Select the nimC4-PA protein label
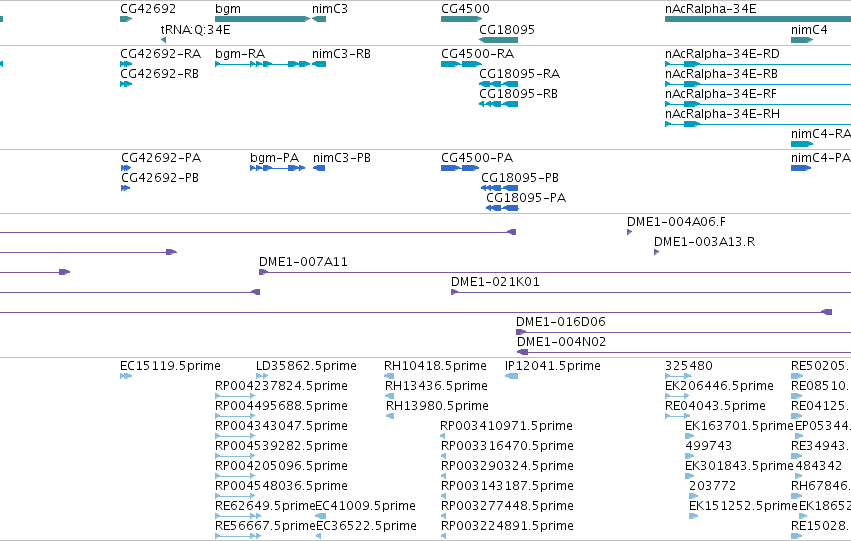The image size is (851, 541). pyautogui.click(x=821, y=158)
